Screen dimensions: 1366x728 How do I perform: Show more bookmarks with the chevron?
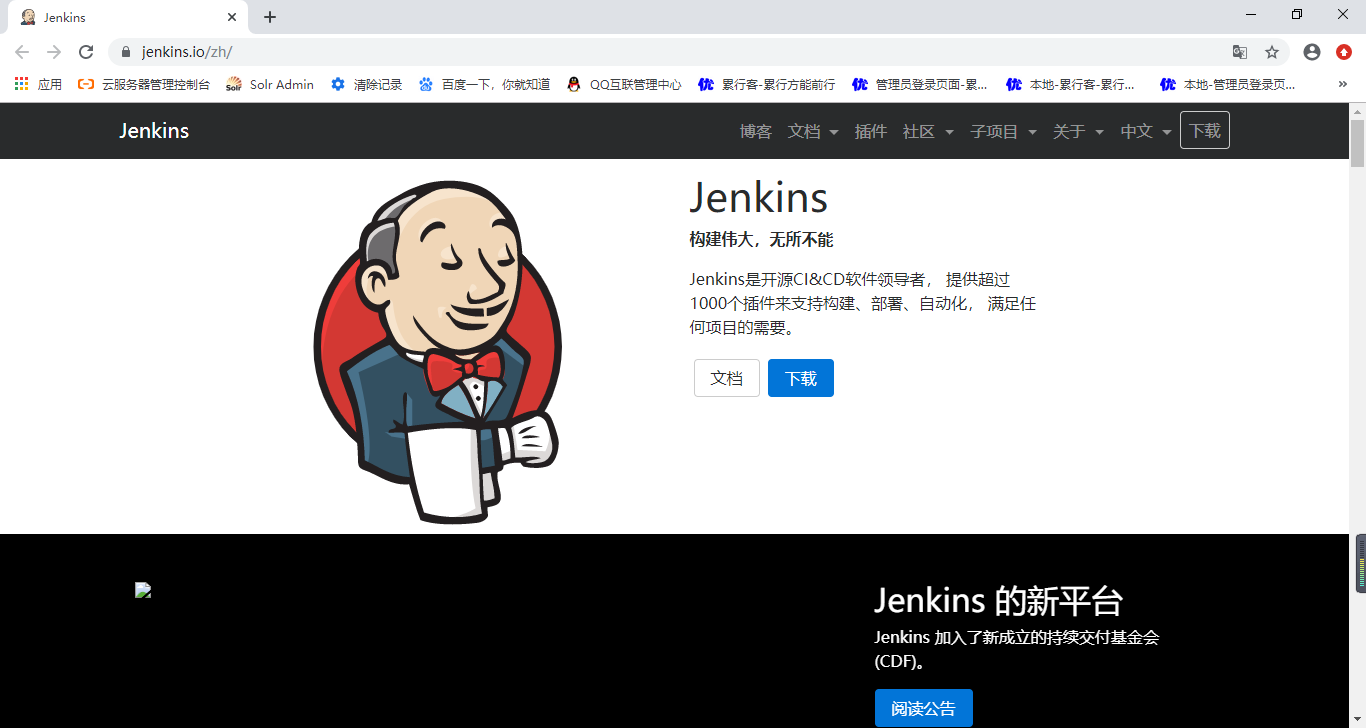click(1342, 85)
